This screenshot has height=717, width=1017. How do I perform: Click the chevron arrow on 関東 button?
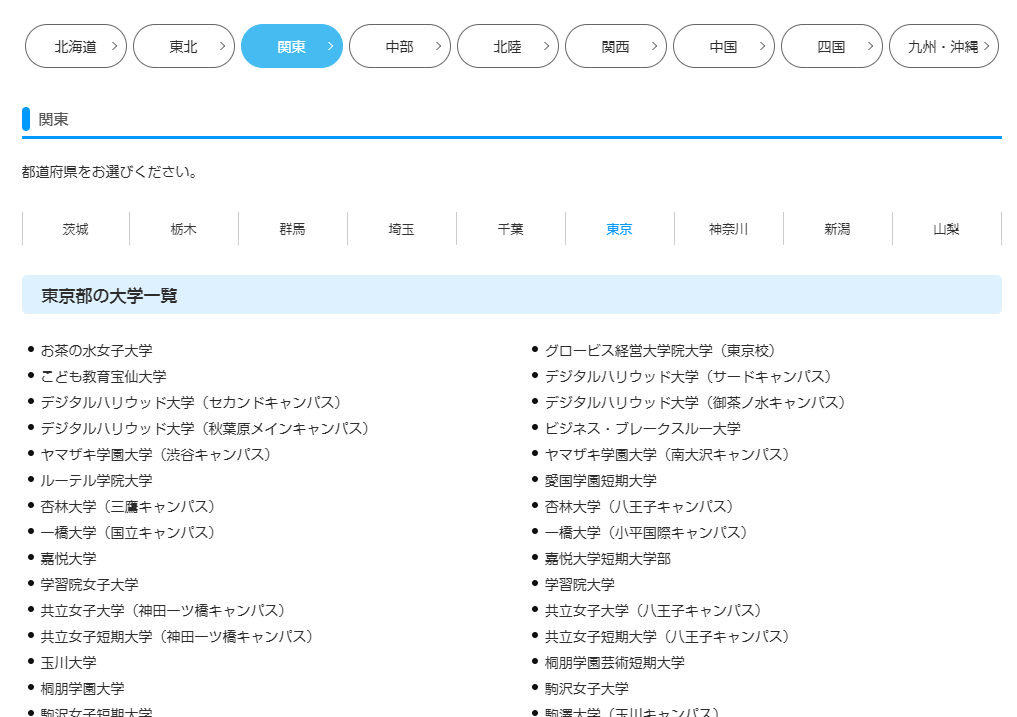pyautogui.click(x=330, y=46)
